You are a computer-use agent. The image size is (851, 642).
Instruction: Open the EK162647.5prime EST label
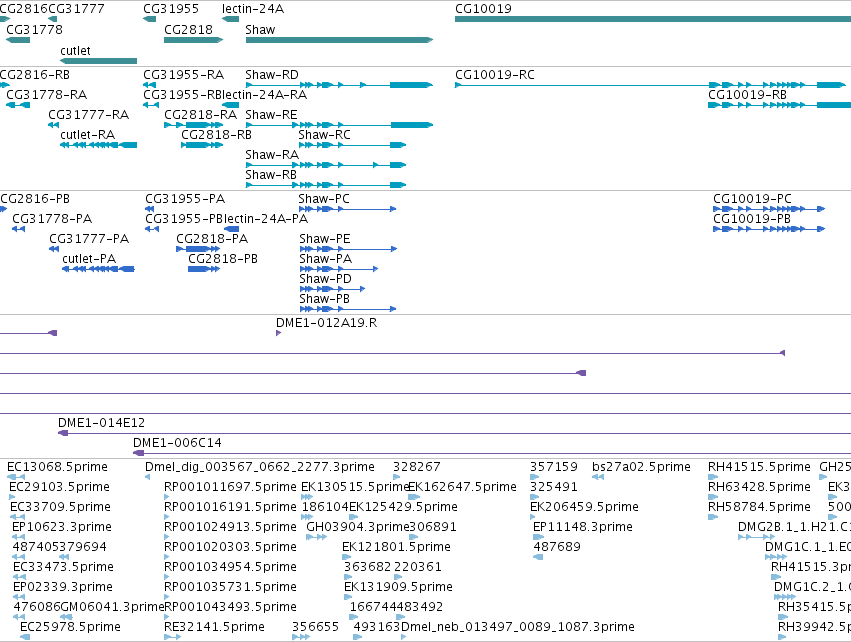[462, 487]
